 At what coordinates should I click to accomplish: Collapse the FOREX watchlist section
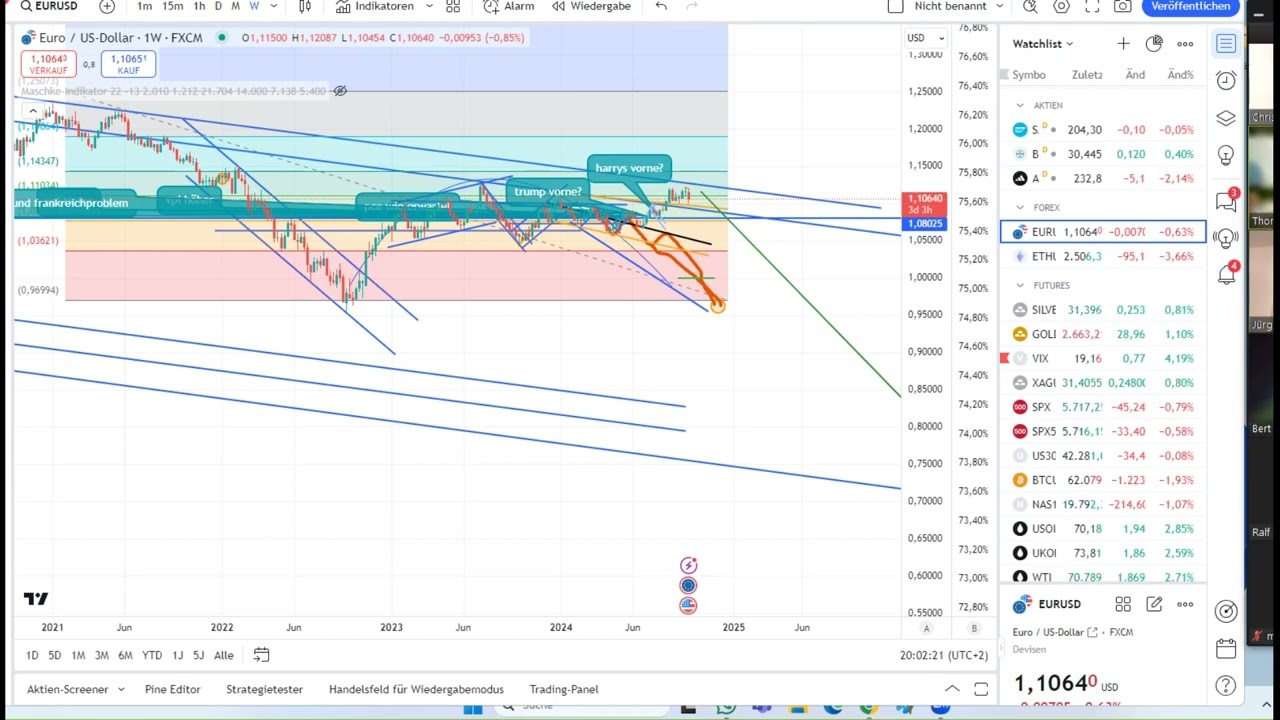(1020, 208)
